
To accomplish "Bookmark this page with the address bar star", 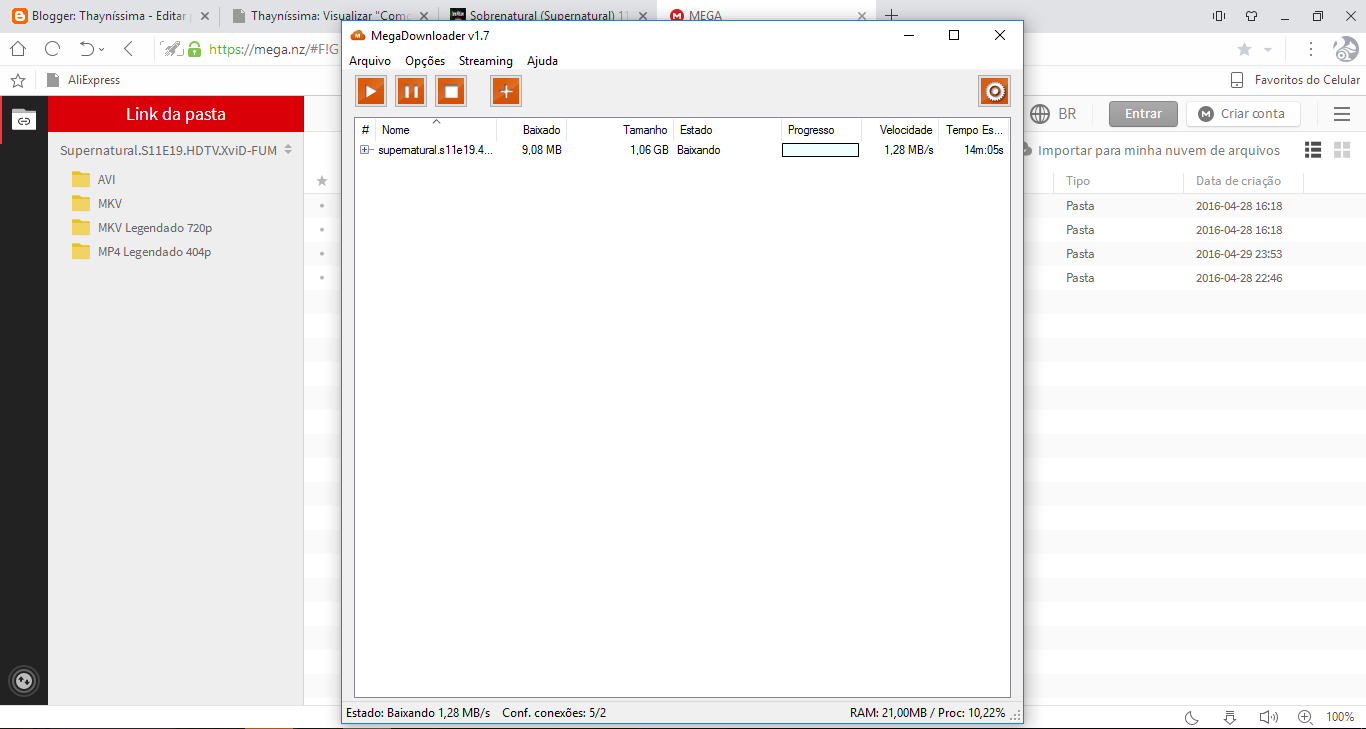I will [x=1244, y=49].
